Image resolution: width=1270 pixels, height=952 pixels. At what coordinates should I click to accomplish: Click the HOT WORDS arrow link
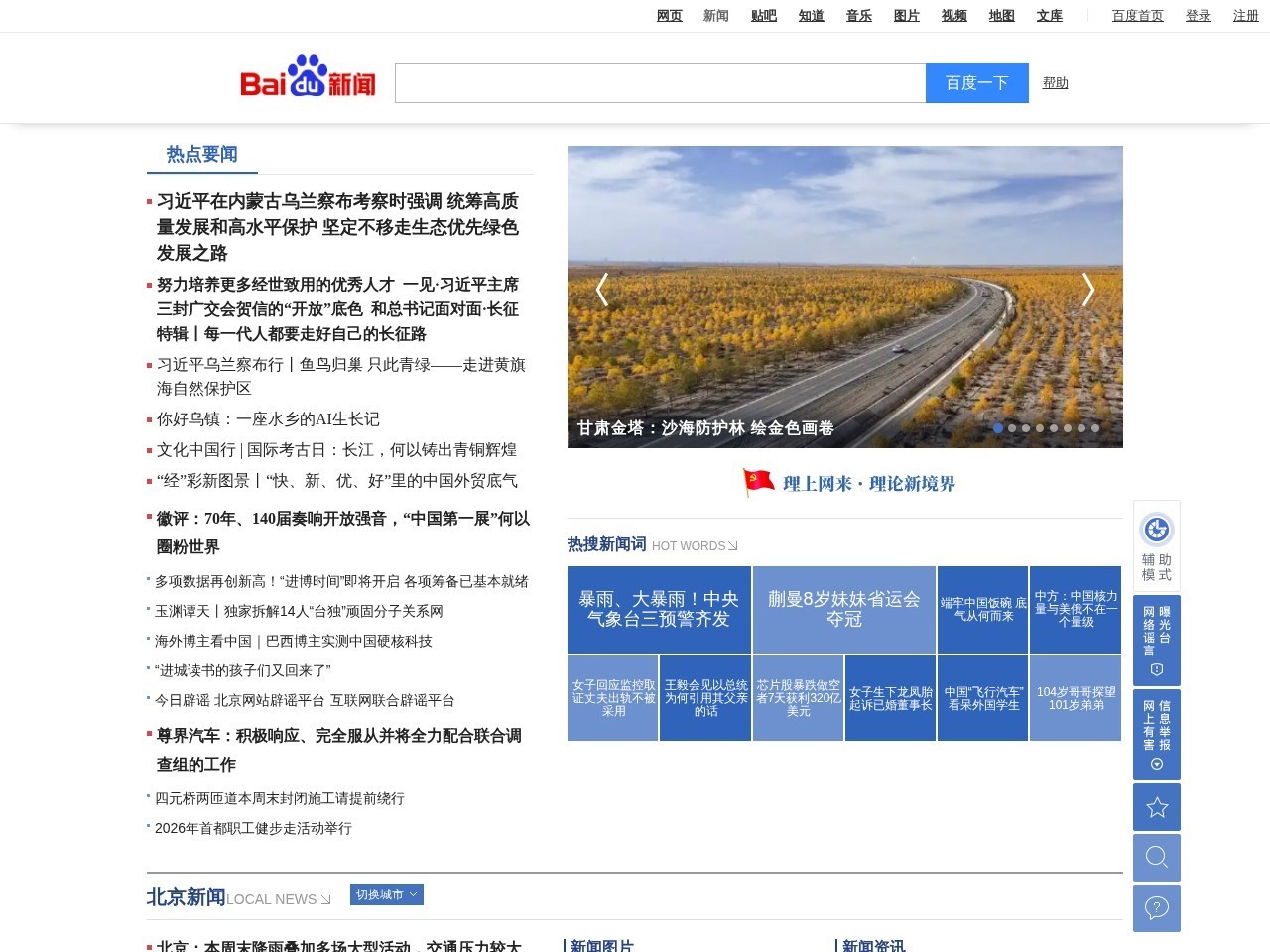[x=695, y=546]
